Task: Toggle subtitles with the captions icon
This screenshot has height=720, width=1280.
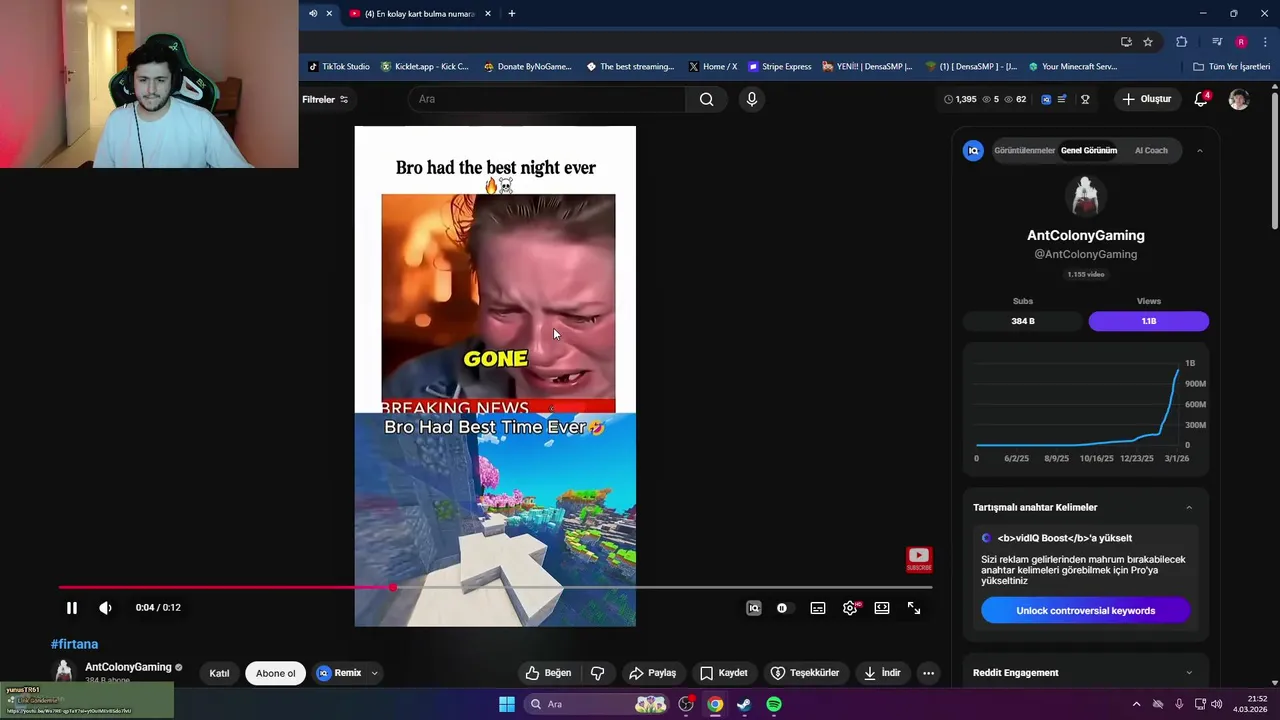Action: (818, 608)
